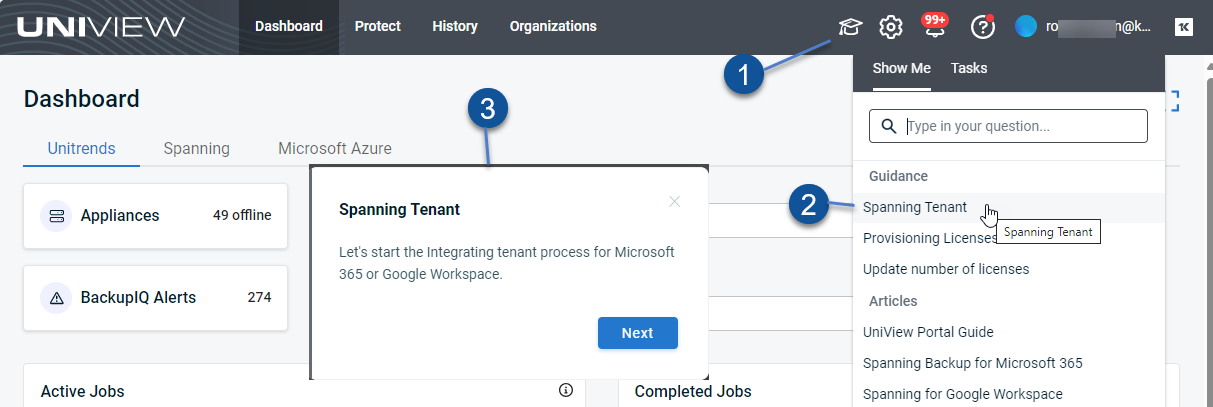
Task: Click the Dashboard page title
Action: coord(82,99)
